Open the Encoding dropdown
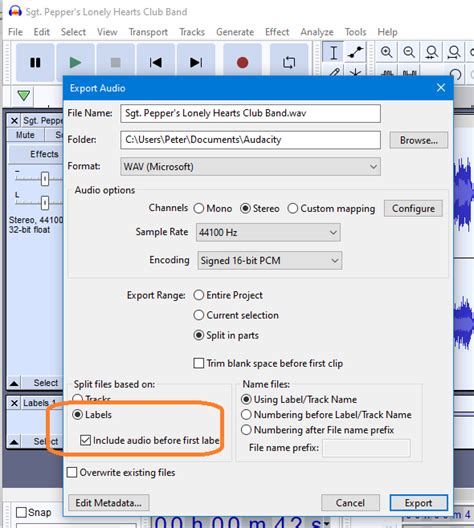Viewport: 474px width, 528px height. (x=270, y=260)
